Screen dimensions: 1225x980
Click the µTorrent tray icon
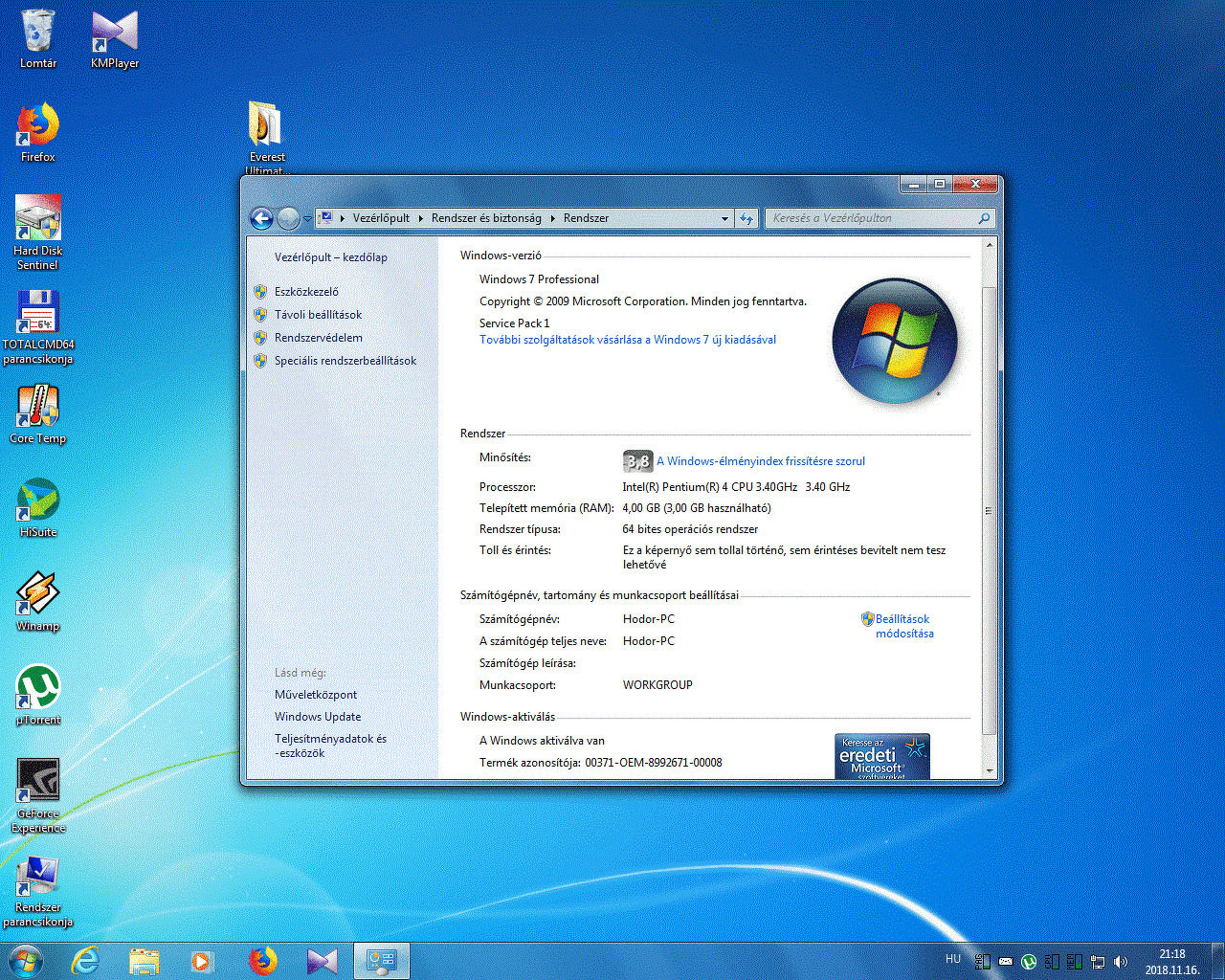pos(1029,962)
